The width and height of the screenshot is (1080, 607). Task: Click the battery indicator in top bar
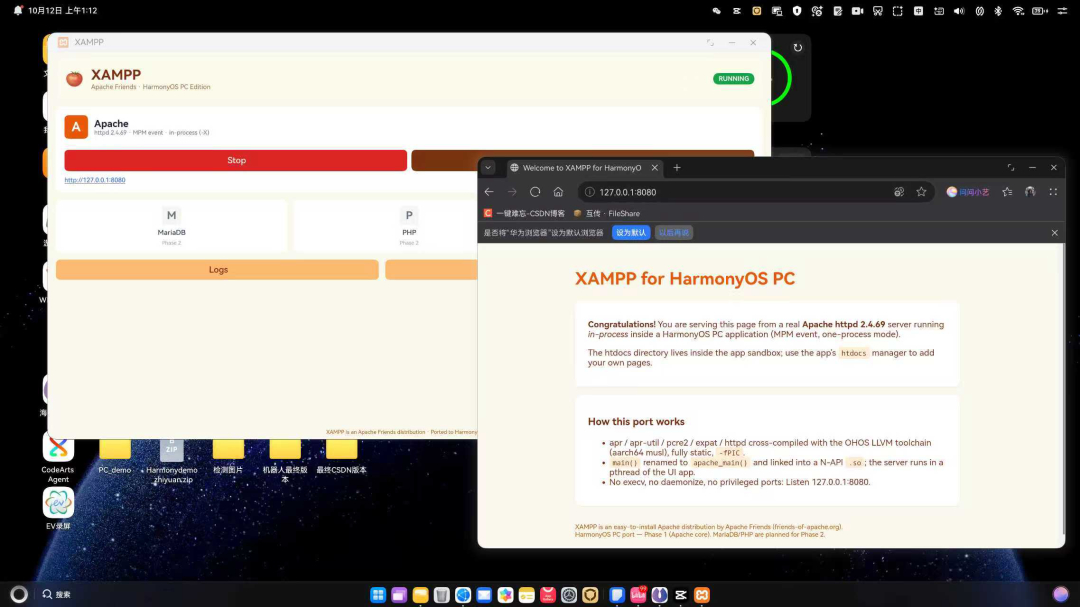tap(1040, 11)
